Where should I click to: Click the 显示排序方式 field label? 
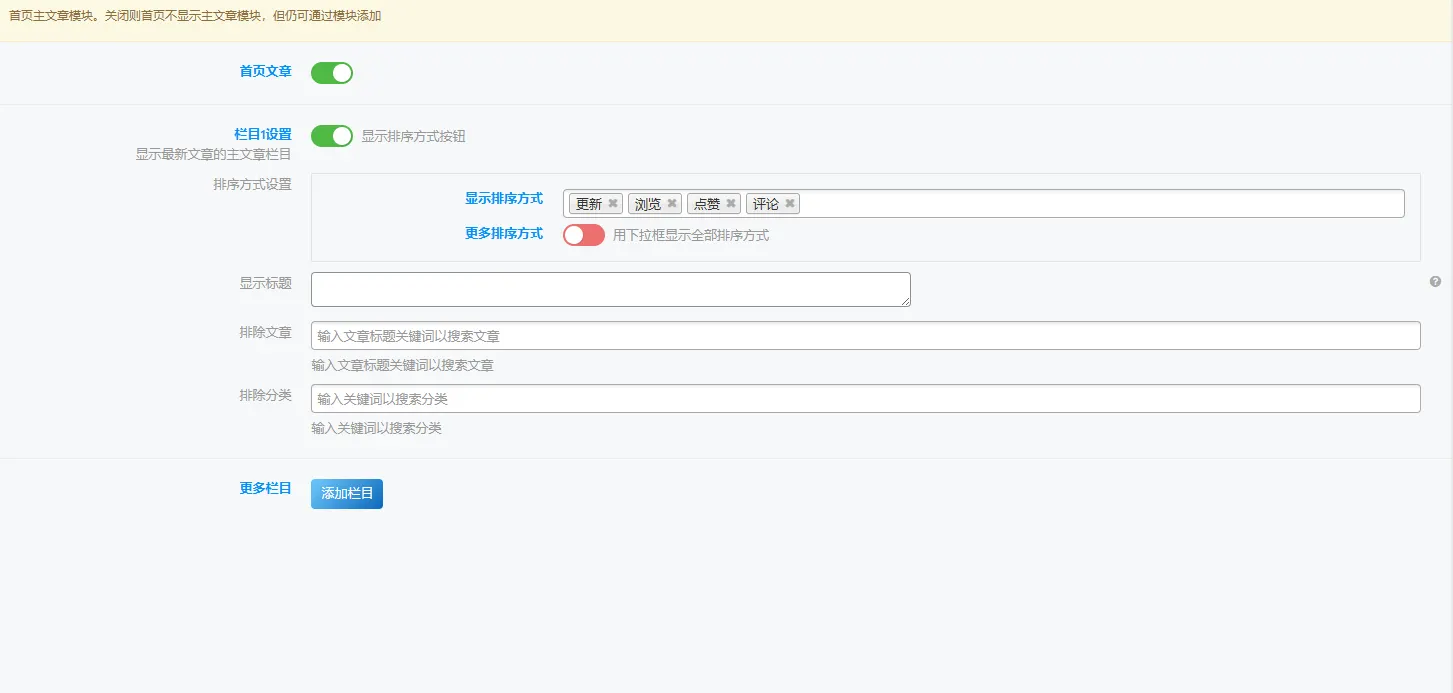(504, 198)
